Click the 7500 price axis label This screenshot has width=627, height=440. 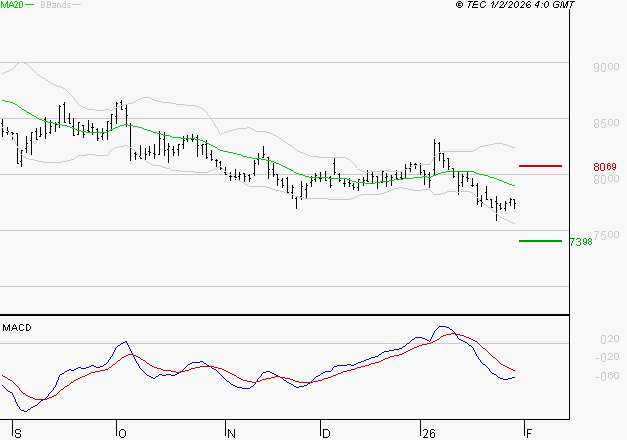[606, 235]
